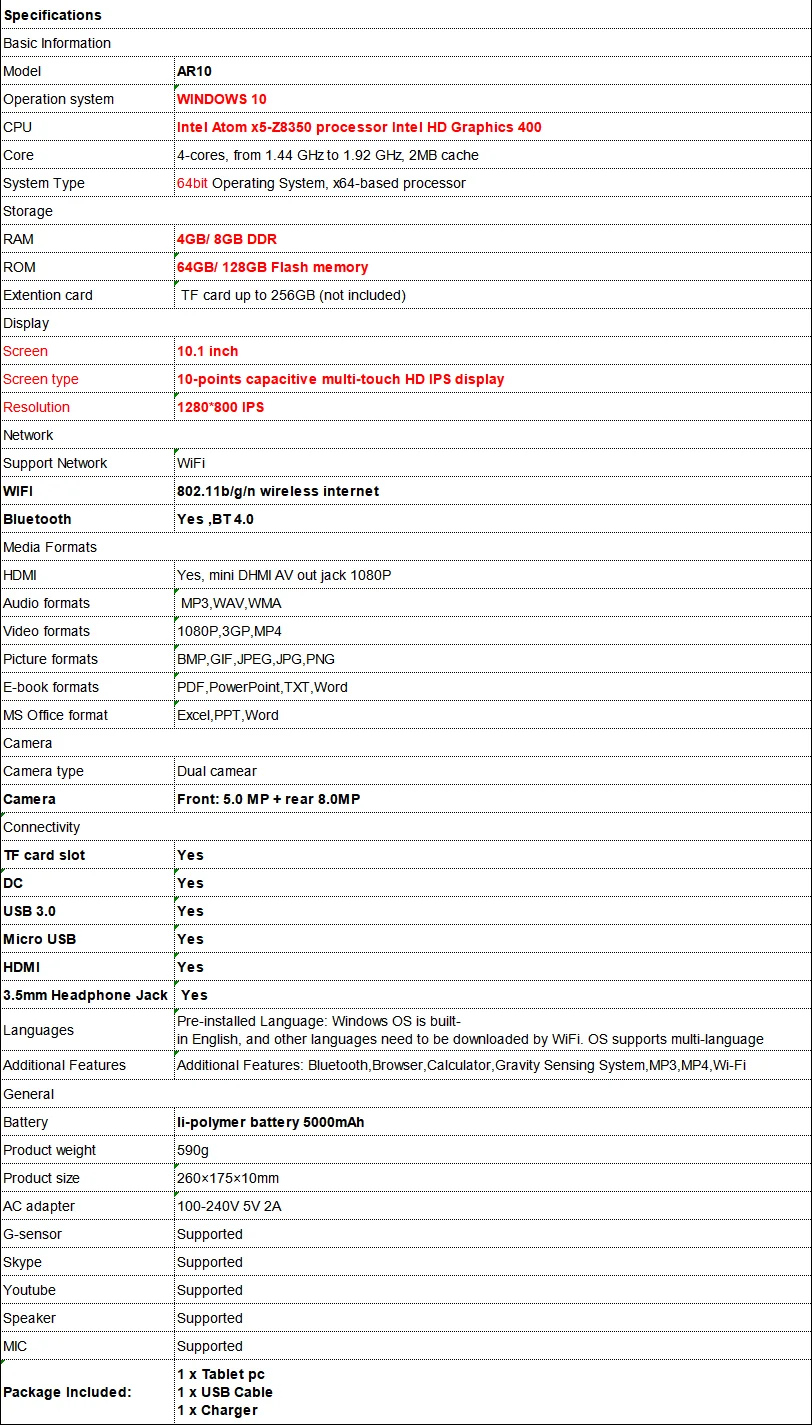Viewport: 812px width, 1425px height.
Task: Click the Intel Atom x5-Z8350 CPU cell
Action: 492,127
